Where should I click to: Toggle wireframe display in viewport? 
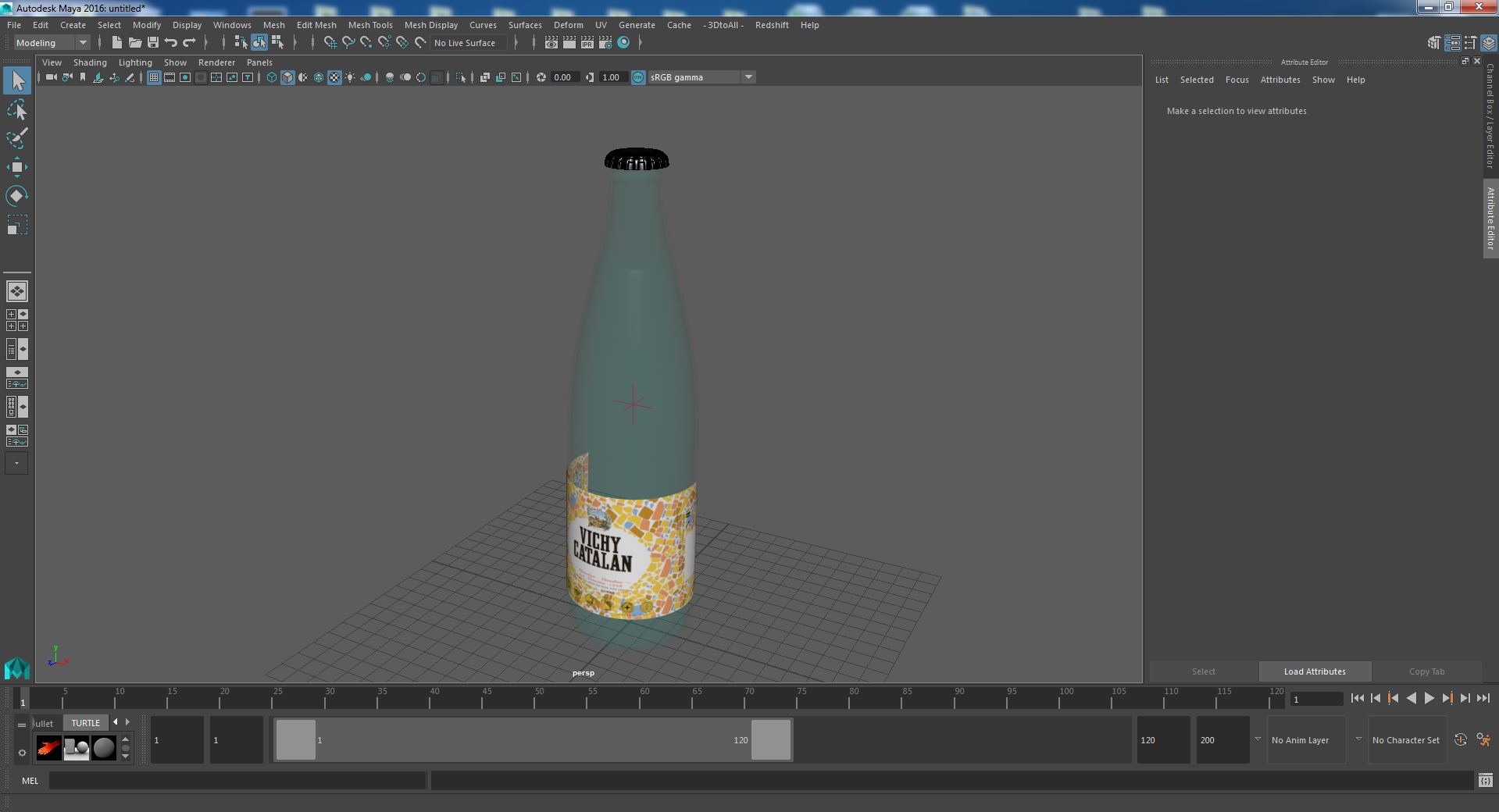coord(272,77)
